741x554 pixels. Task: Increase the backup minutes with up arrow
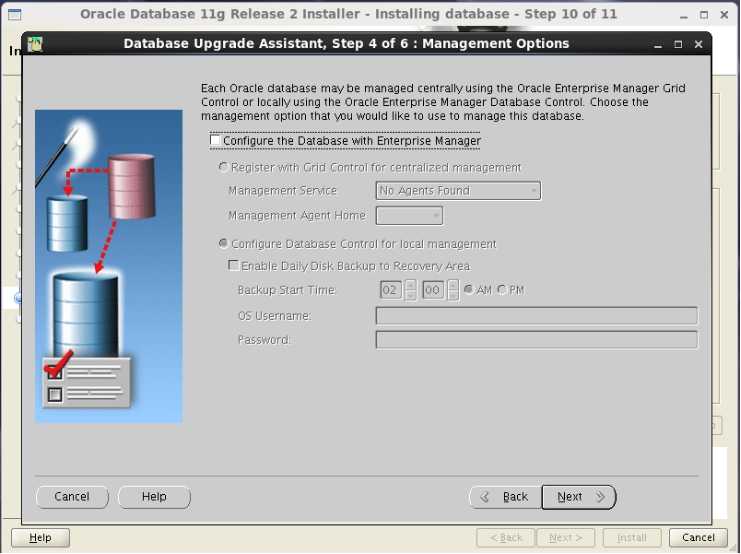(453, 285)
